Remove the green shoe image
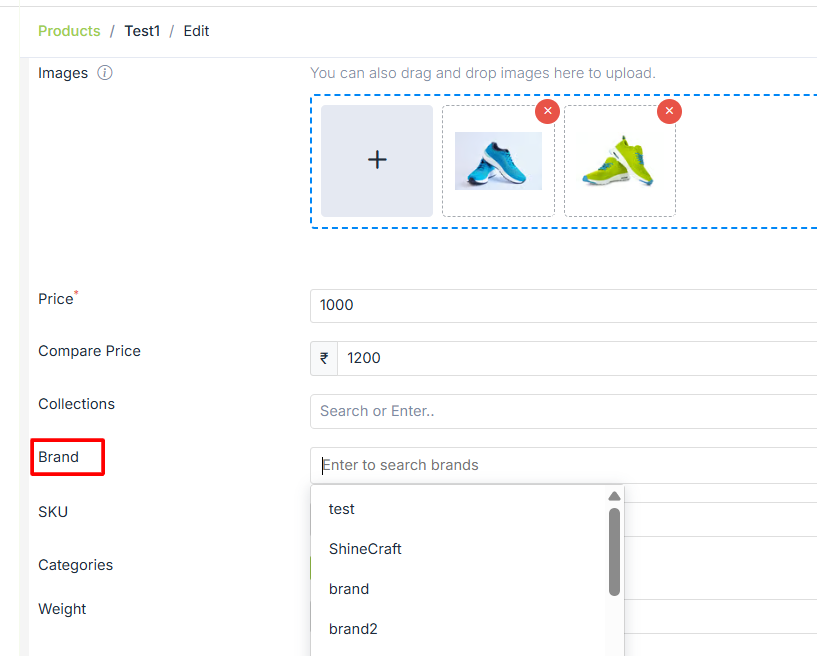817x656 pixels. (669, 111)
